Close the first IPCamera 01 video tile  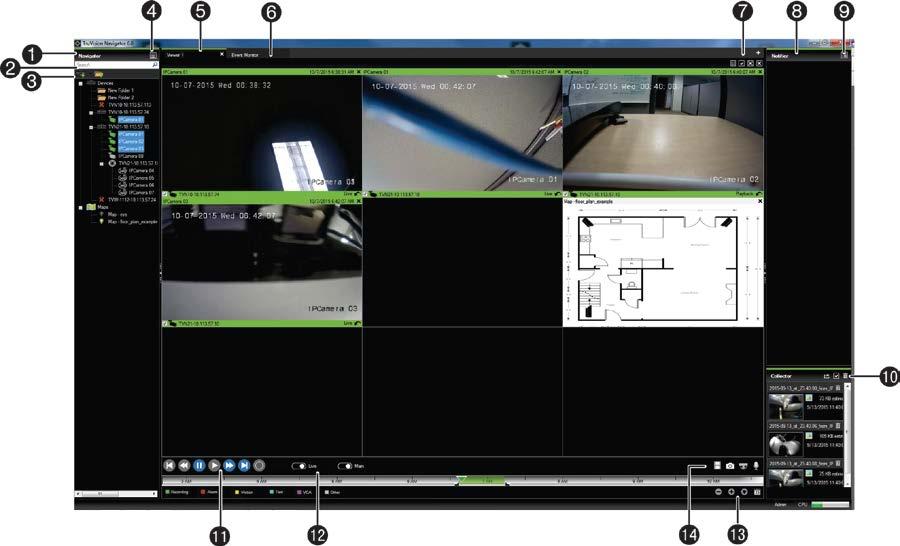pos(359,72)
